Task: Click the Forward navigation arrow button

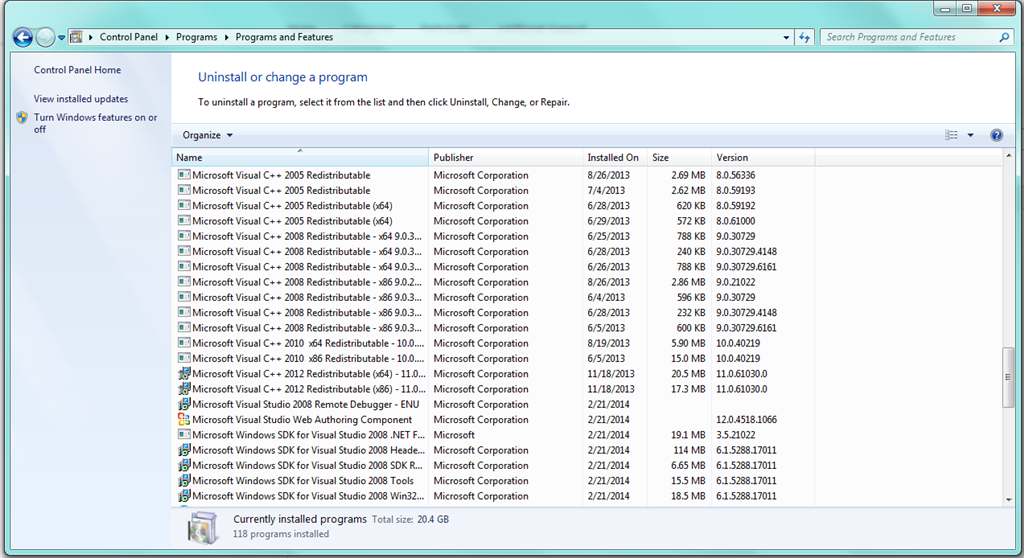Action: [45, 37]
